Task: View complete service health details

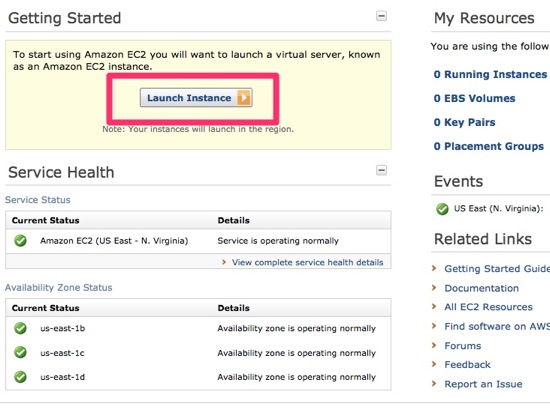Action: tap(307, 262)
